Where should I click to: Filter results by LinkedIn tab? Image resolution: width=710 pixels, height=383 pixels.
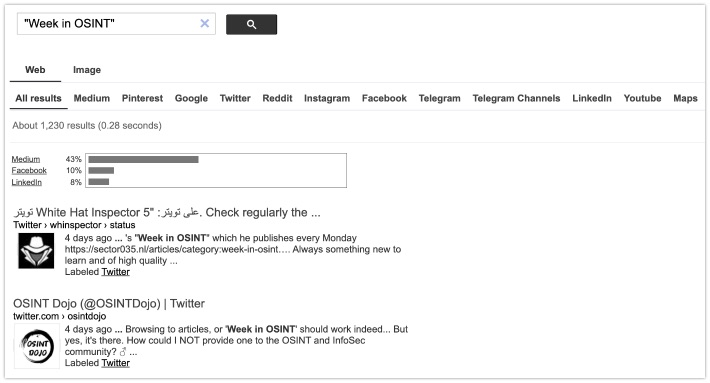tap(592, 98)
